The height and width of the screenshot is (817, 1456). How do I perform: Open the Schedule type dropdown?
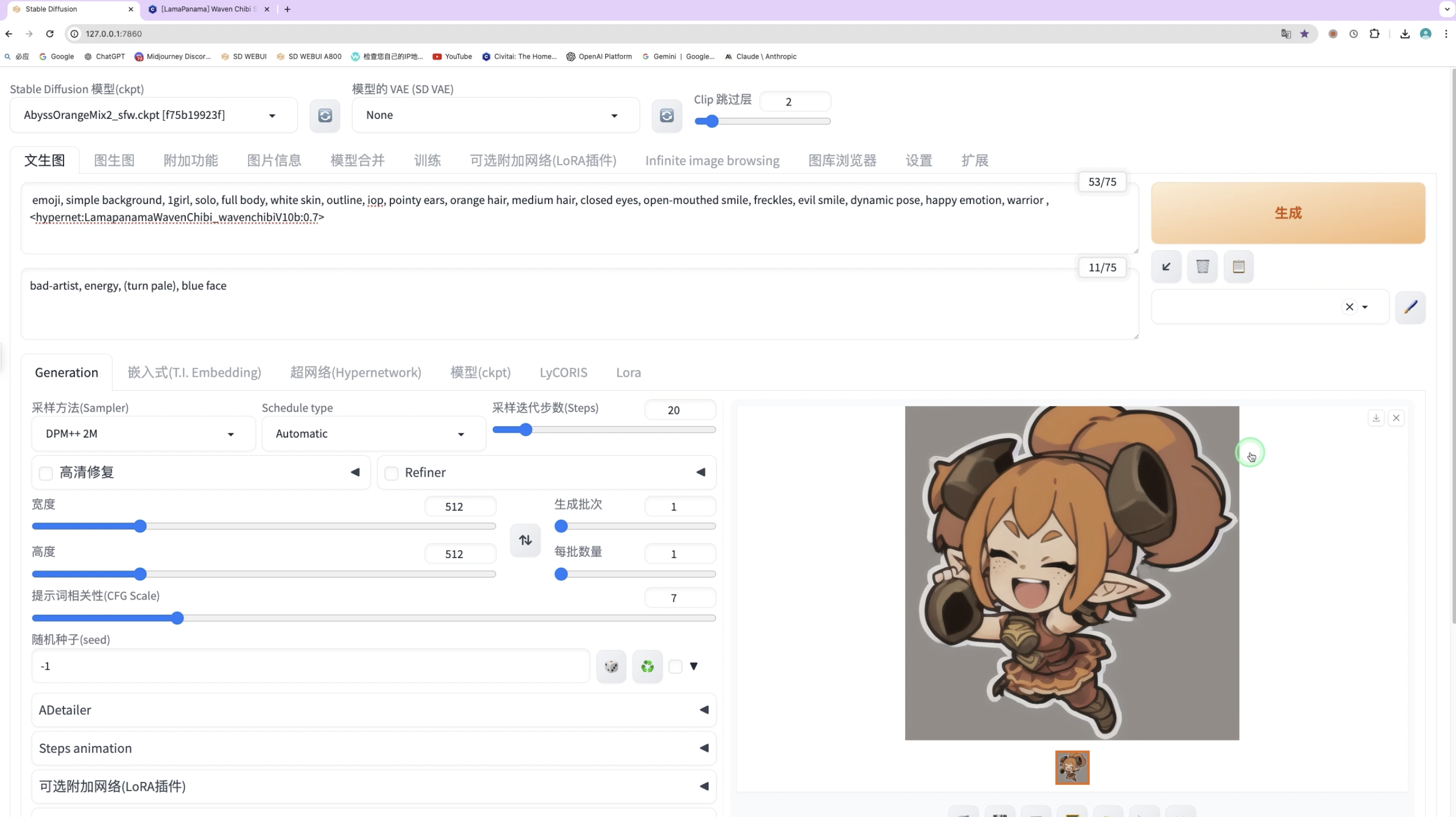coord(374,434)
